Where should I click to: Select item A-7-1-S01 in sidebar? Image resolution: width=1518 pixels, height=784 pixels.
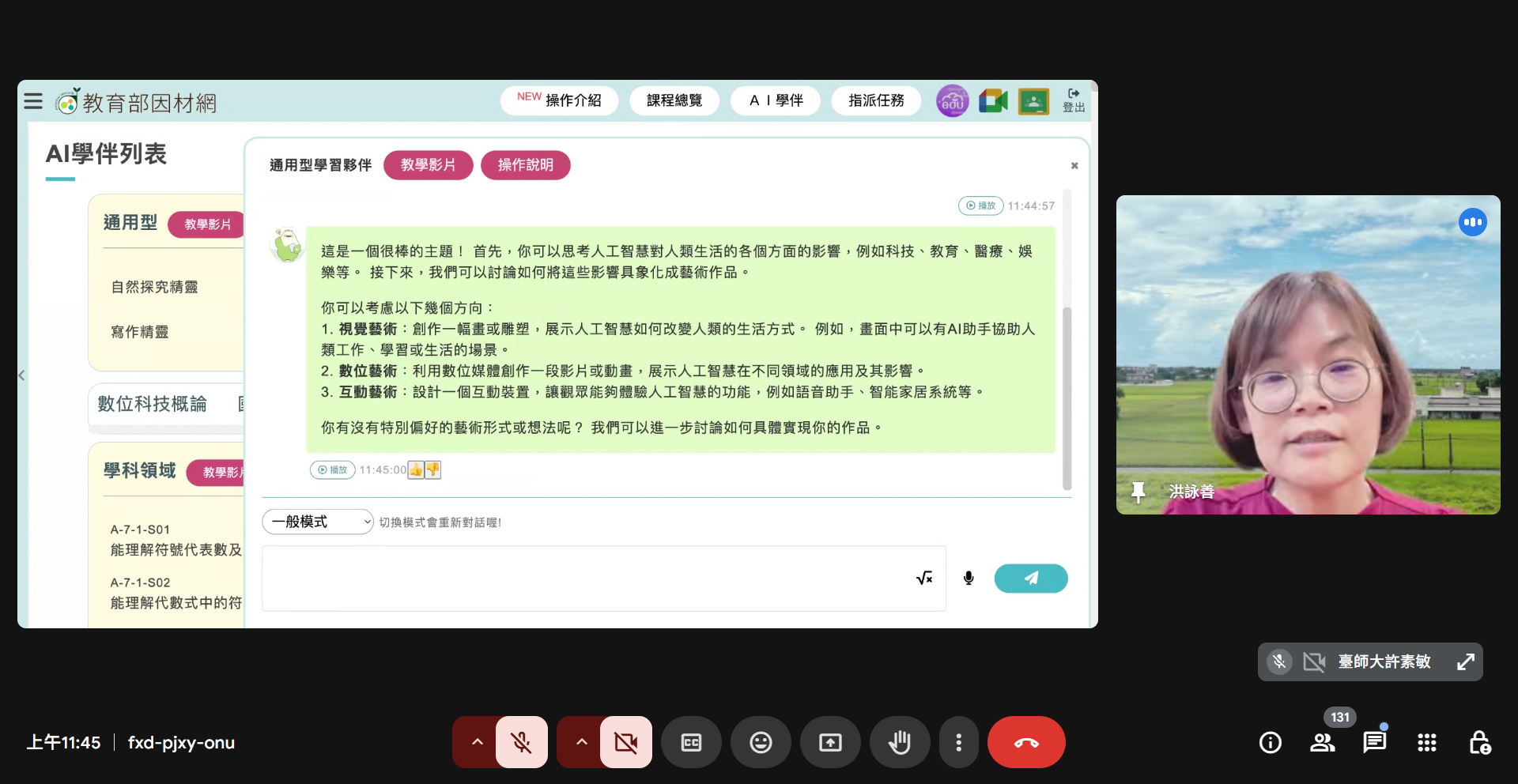[x=176, y=540]
